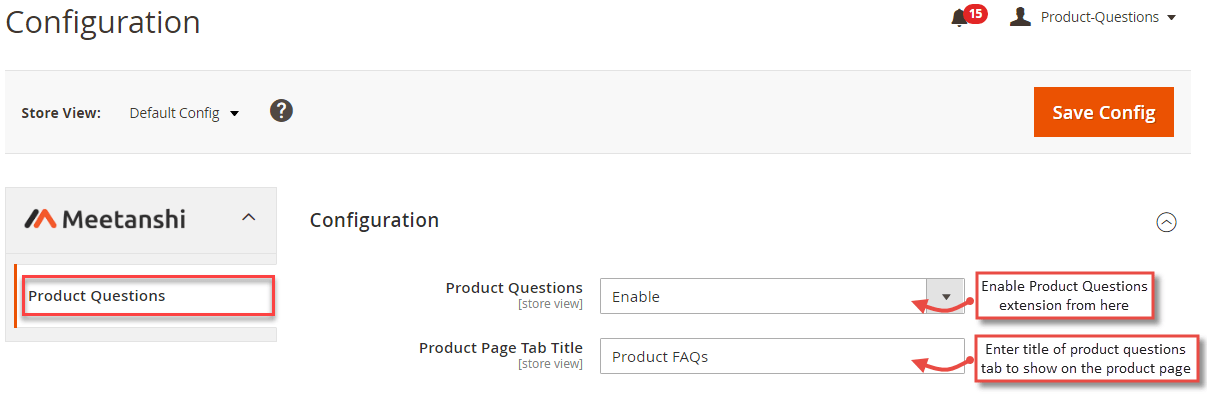
Task: Click the Configuration page title
Action: tap(103, 22)
